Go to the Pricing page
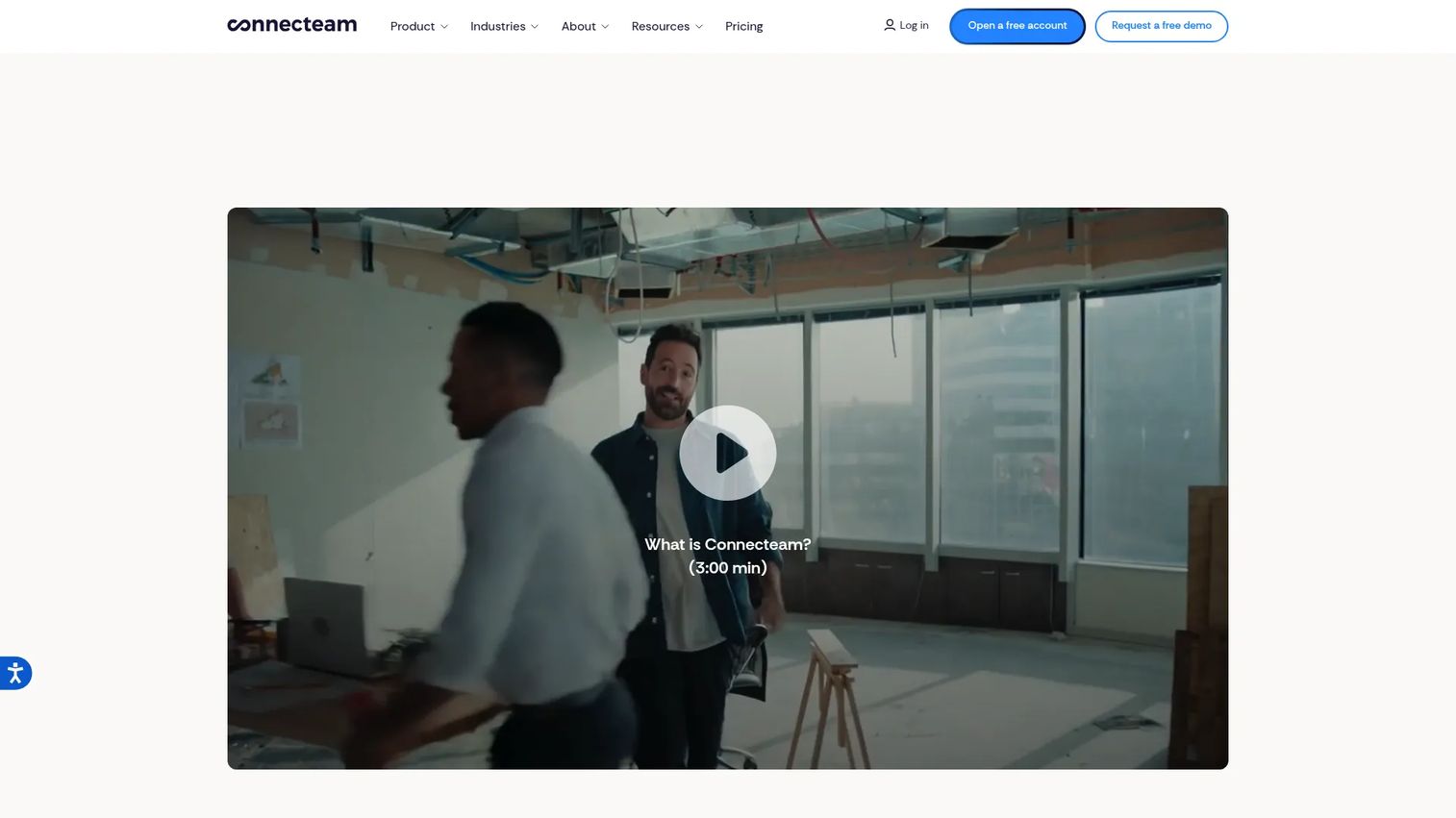Viewport: 1456px width, 818px height. pos(743,26)
